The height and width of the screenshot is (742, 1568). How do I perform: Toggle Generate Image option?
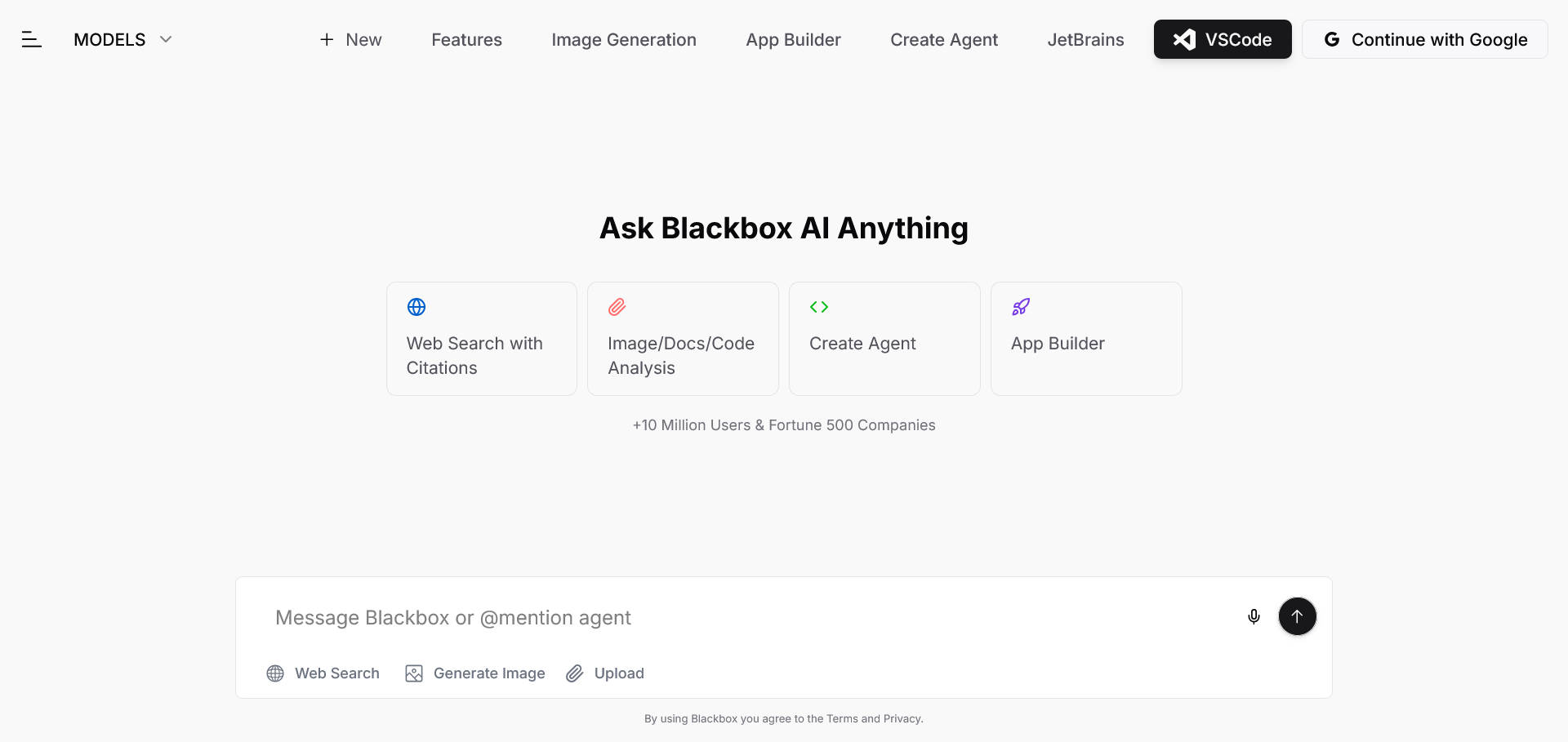pyautogui.click(x=475, y=673)
